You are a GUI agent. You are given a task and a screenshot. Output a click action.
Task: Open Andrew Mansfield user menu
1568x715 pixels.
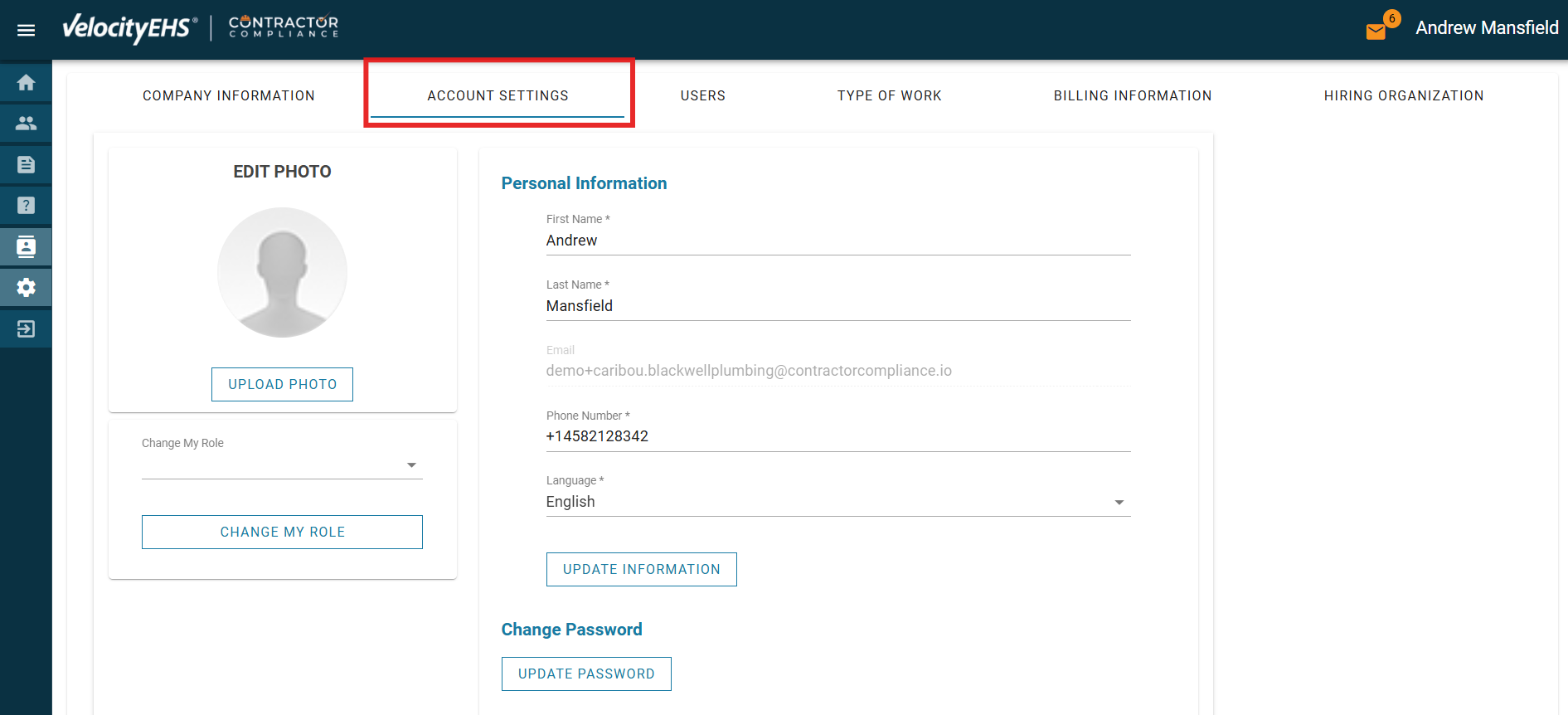pos(1486,28)
